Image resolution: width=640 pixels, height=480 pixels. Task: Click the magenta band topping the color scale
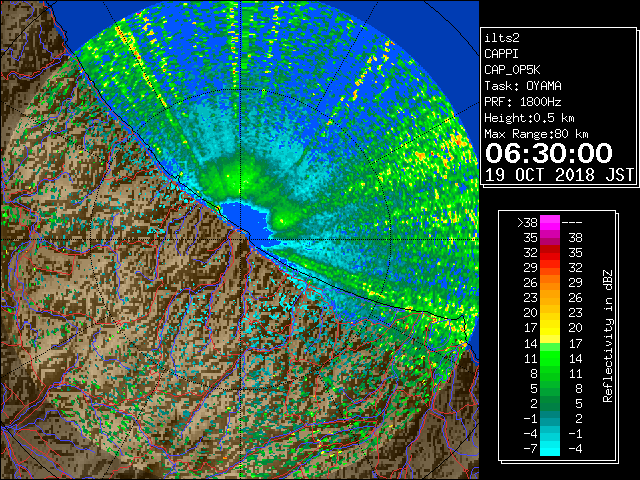(550, 223)
